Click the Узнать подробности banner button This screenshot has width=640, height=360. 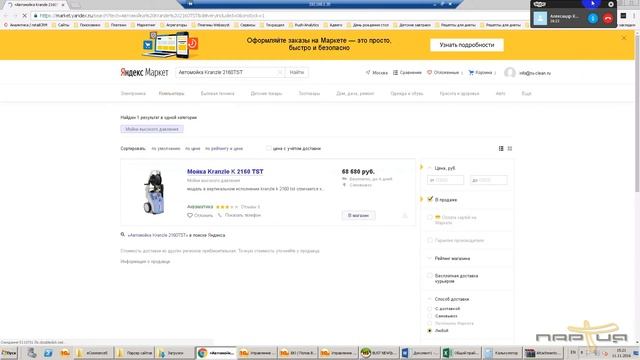coord(467,45)
